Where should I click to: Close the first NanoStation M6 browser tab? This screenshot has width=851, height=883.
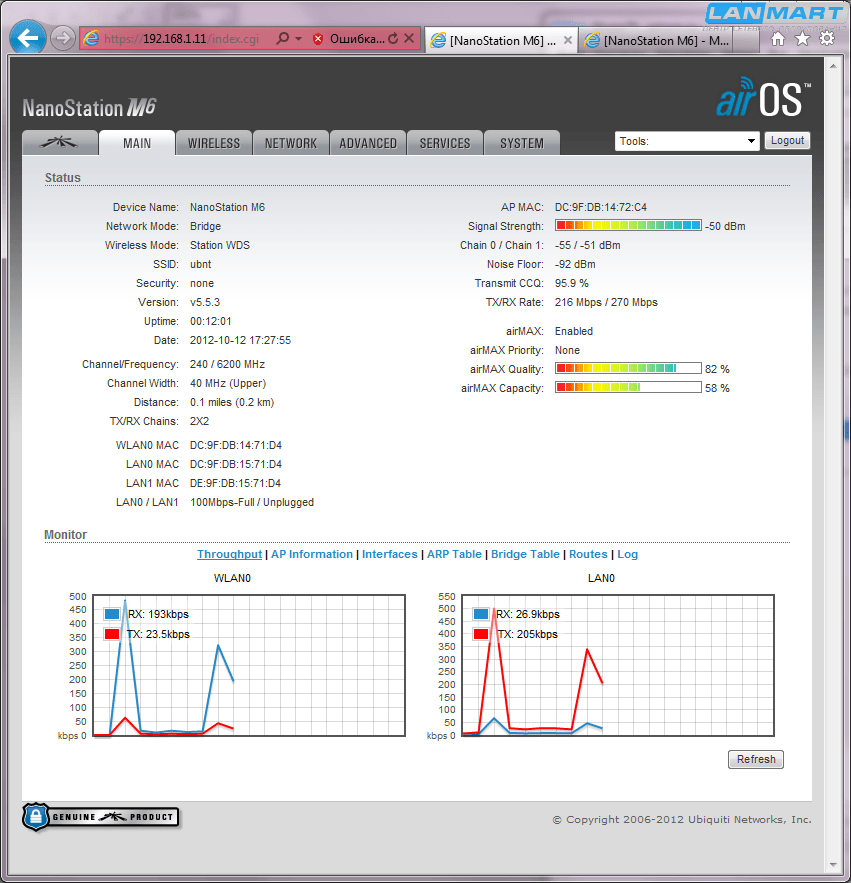(568, 40)
